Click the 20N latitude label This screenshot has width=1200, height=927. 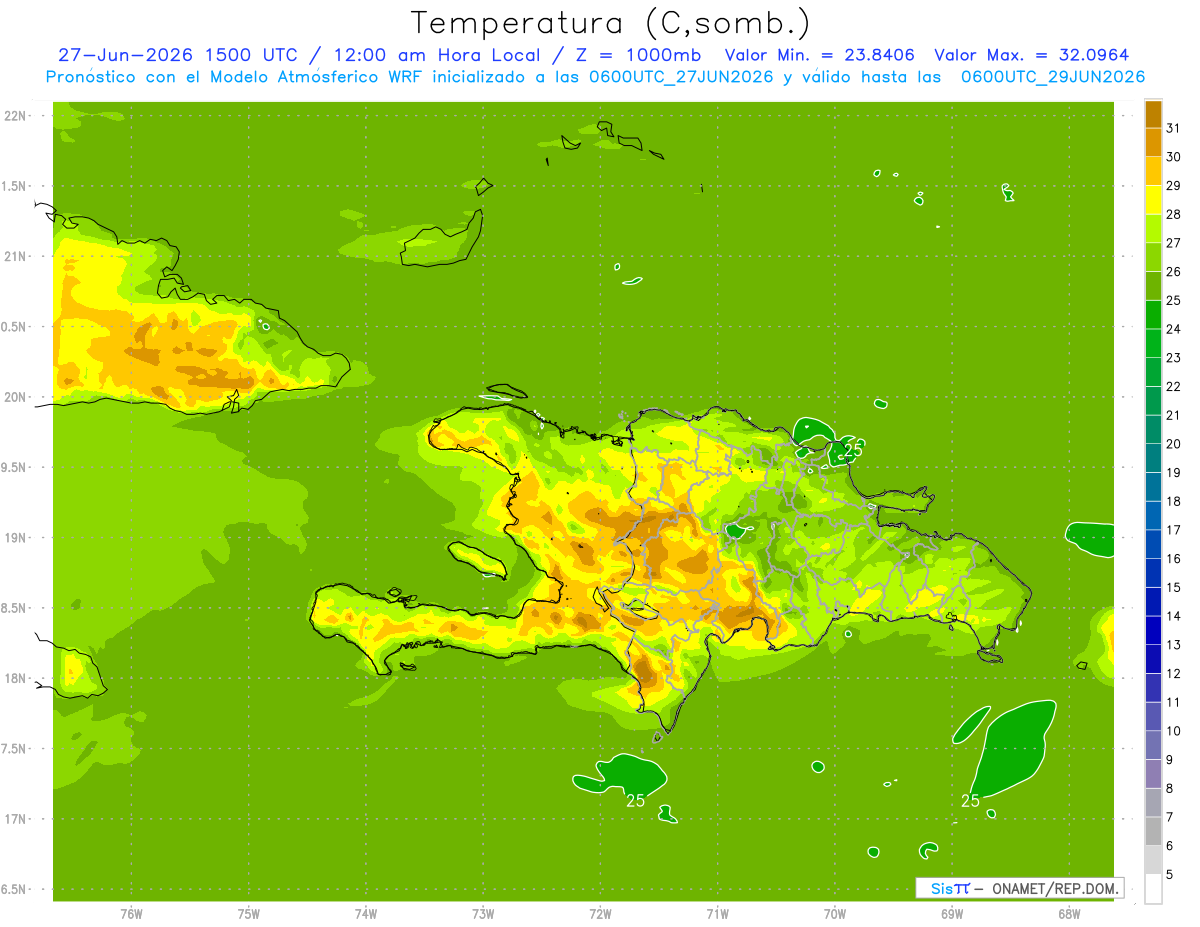tap(16, 397)
